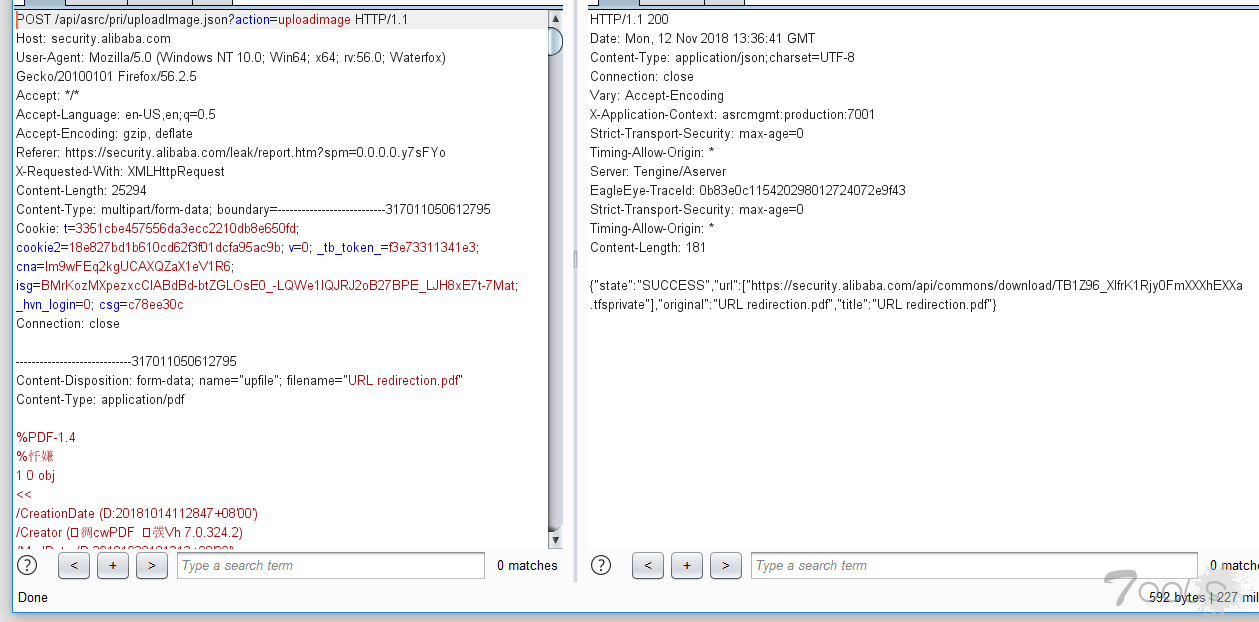Go to next match in request search
Viewport: 1259px width, 622px height.
point(151,565)
